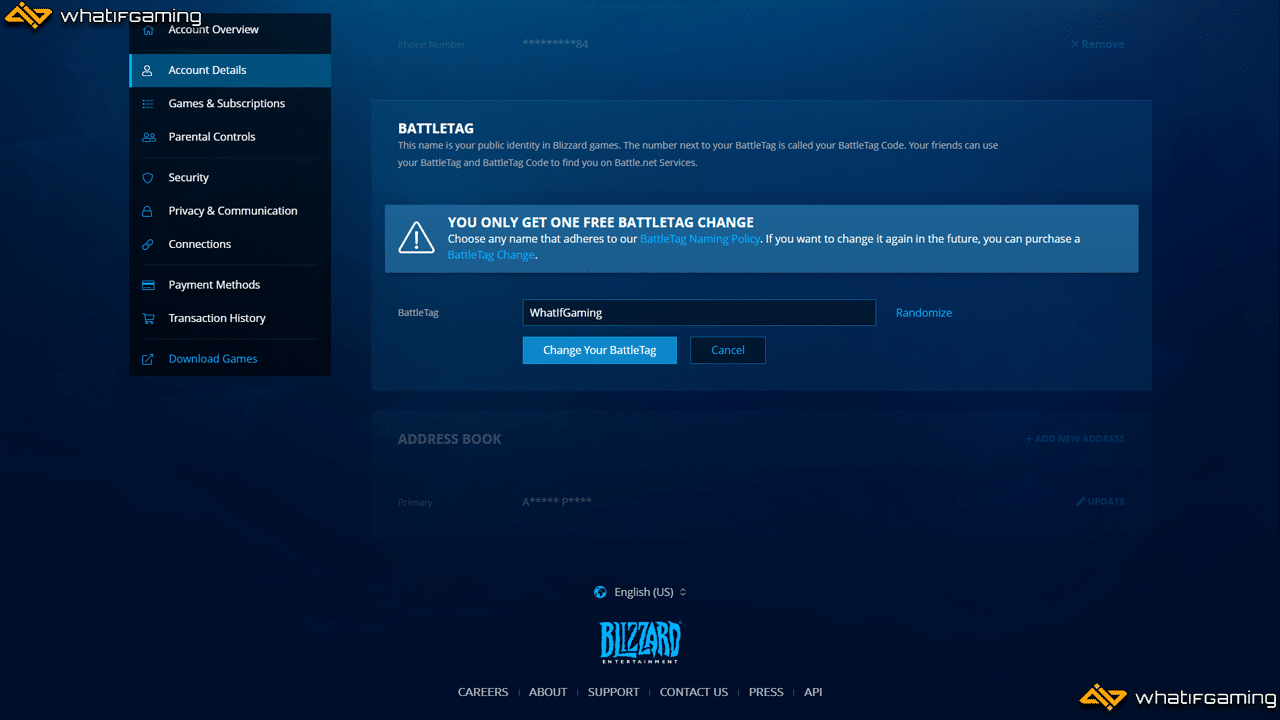Viewport: 1280px width, 720px height.
Task: Open Privacy & Communication settings
Action: pyautogui.click(x=230, y=210)
